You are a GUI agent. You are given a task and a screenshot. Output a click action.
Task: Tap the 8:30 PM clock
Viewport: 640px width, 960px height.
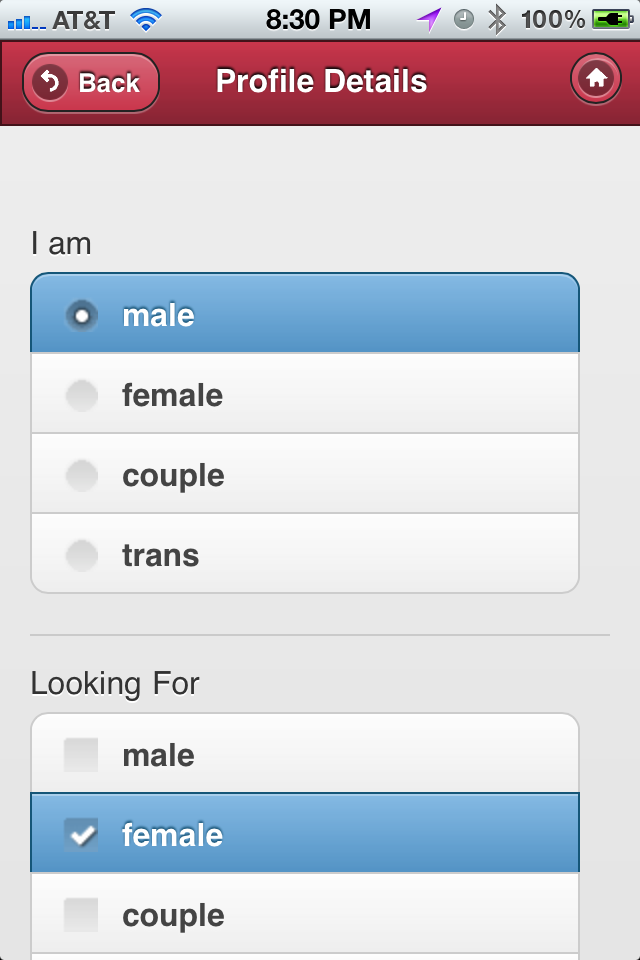click(x=318, y=19)
